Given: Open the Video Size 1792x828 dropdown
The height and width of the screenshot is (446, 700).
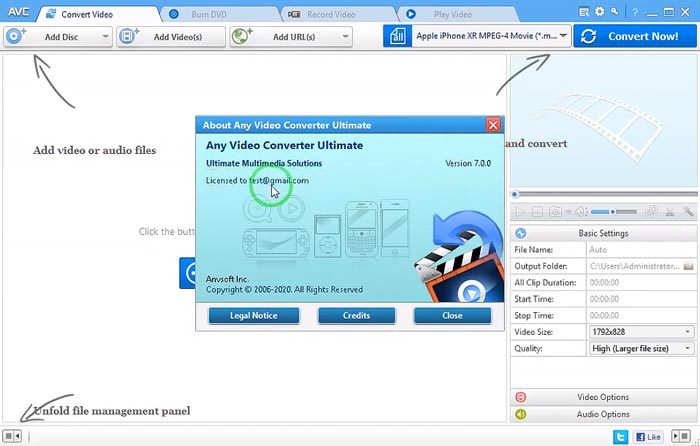Looking at the screenshot, I should (642, 332).
